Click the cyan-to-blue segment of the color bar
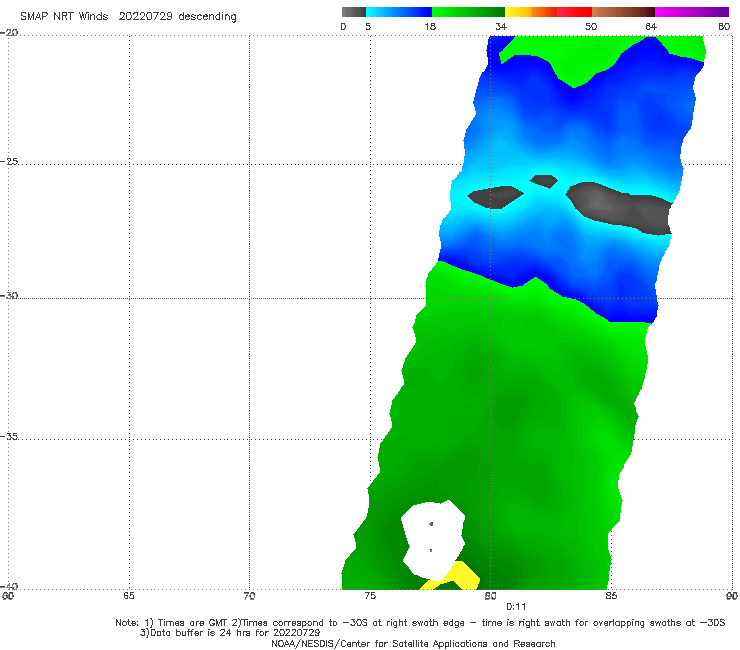This screenshot has height=650, width=740. pos(399,12)
